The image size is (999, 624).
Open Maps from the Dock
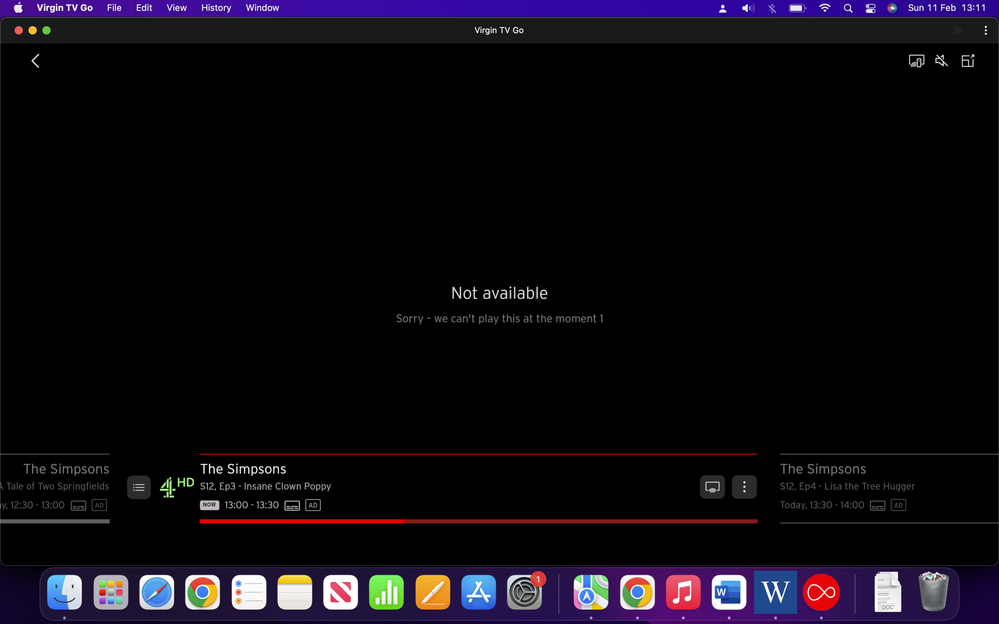coord(591,592)
